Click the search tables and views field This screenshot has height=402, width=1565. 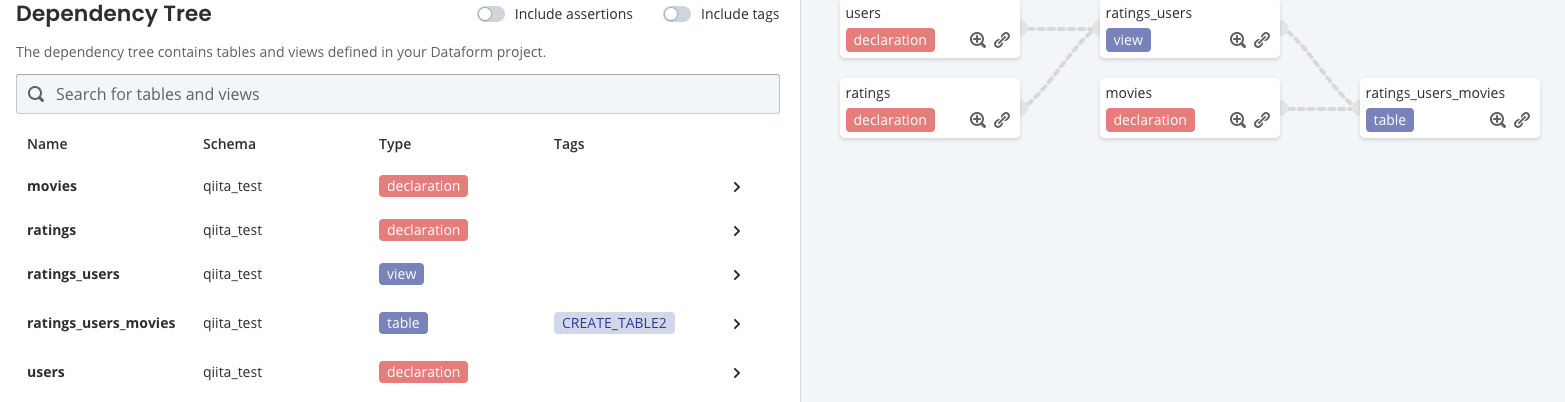(x=398, y=94)
